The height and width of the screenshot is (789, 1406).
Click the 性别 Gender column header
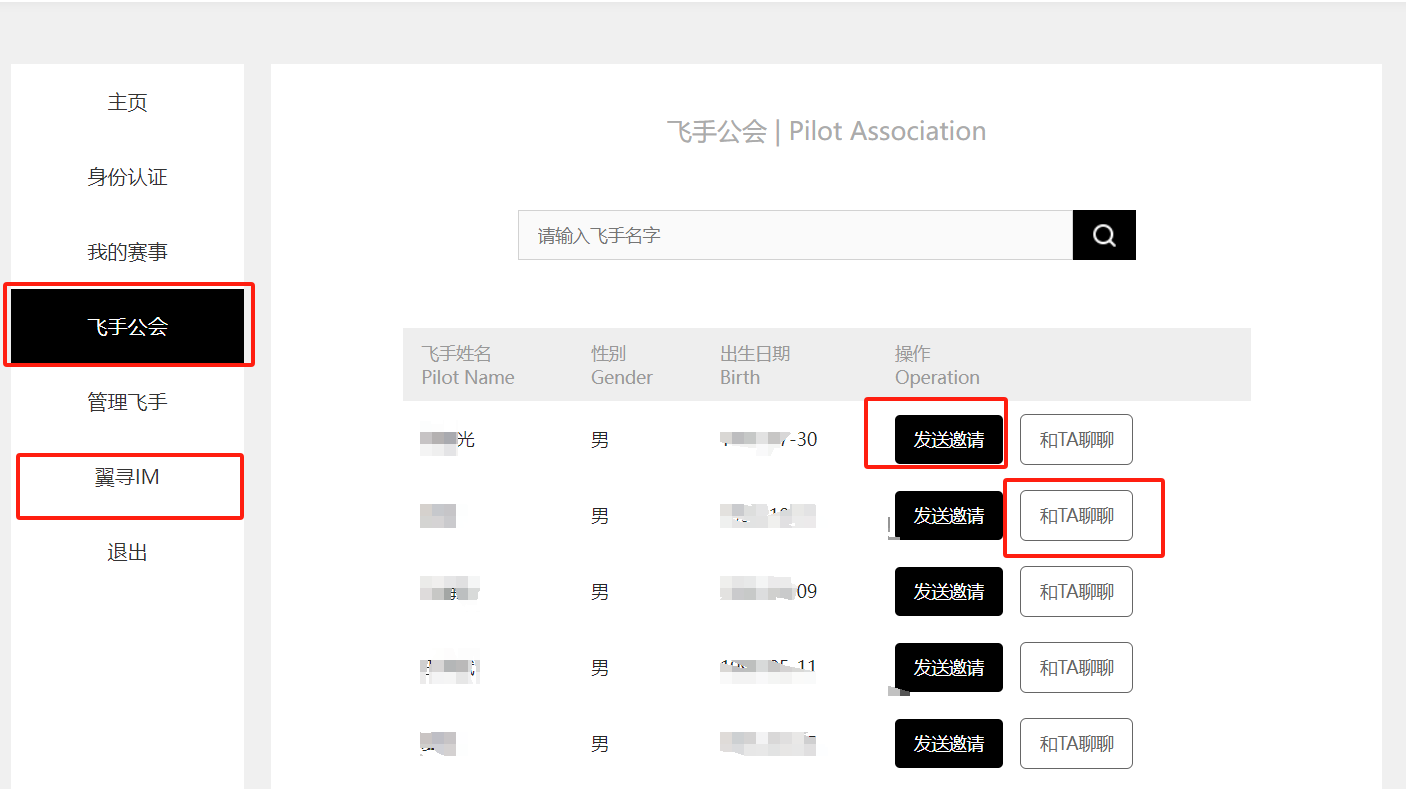[x=621, y=365]
